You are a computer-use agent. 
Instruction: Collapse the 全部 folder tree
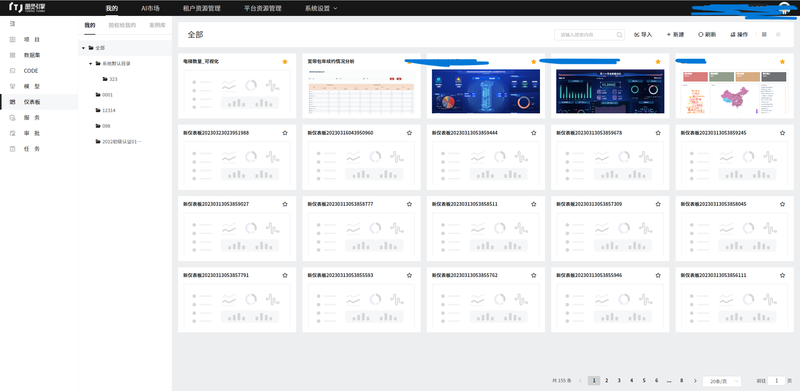coord(83,48)
